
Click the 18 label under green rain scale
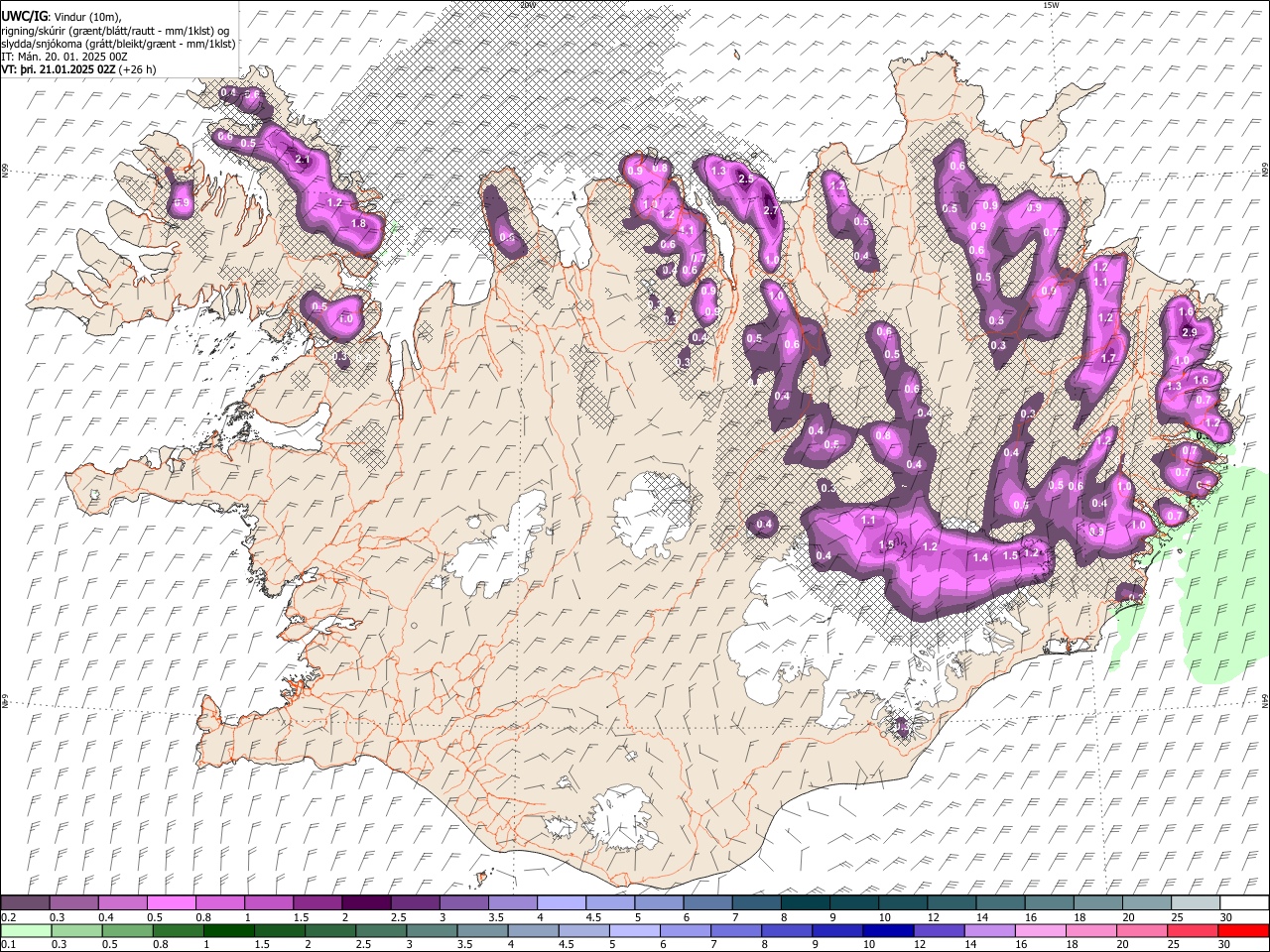[1073, 944]
